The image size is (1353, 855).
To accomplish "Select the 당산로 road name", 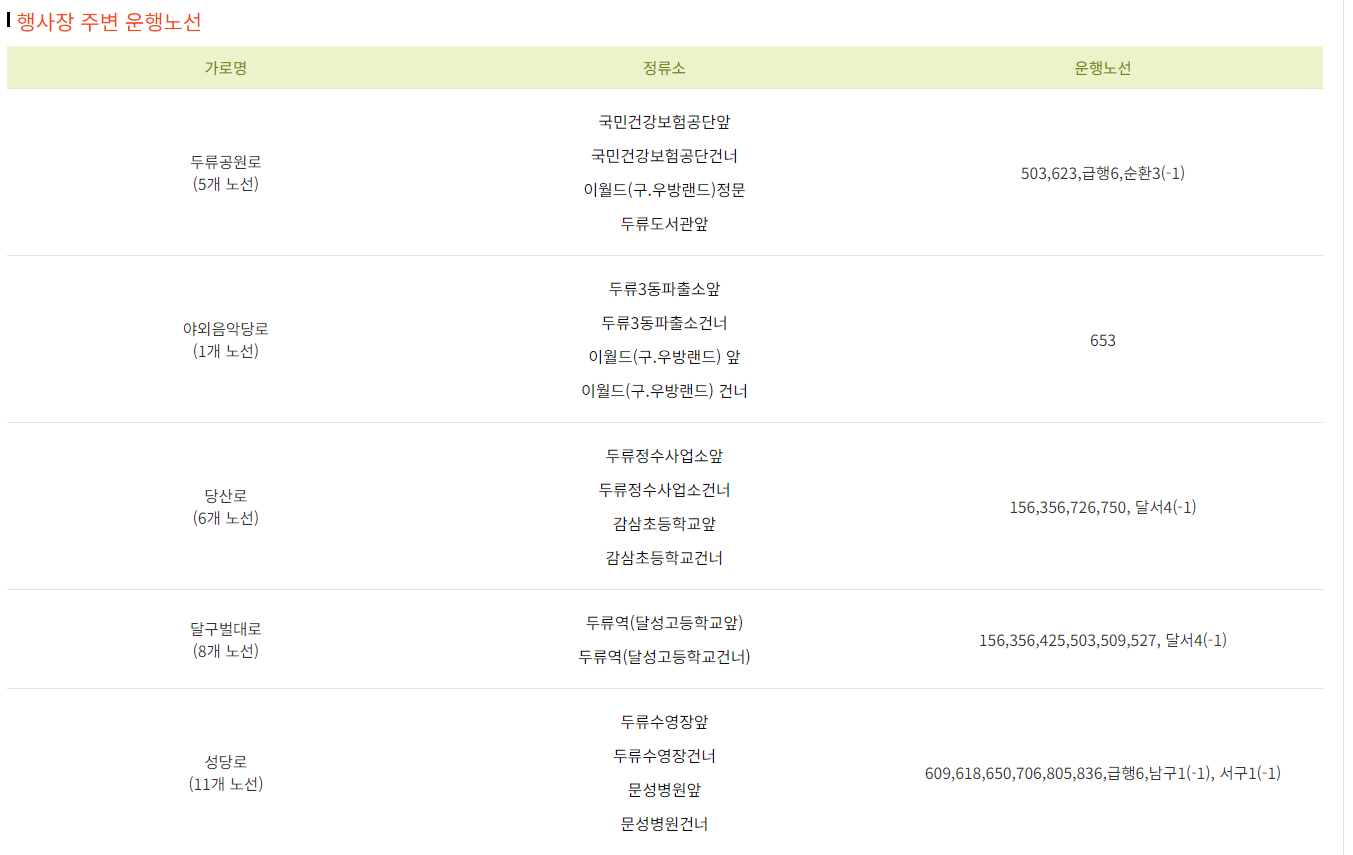I will (225, 495).
